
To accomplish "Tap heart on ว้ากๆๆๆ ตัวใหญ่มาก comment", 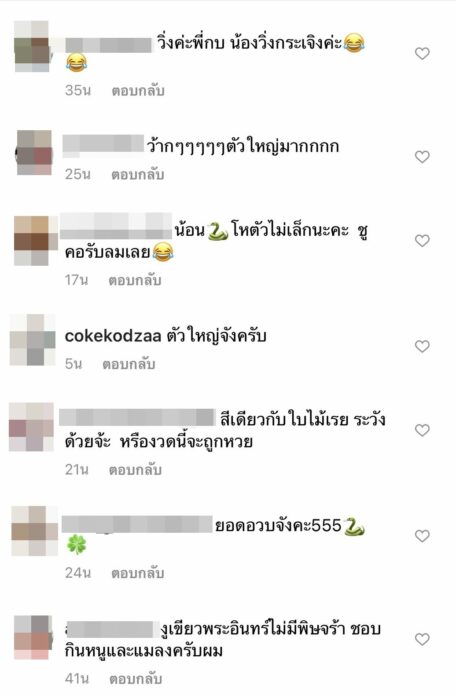I will click(422, 157).
